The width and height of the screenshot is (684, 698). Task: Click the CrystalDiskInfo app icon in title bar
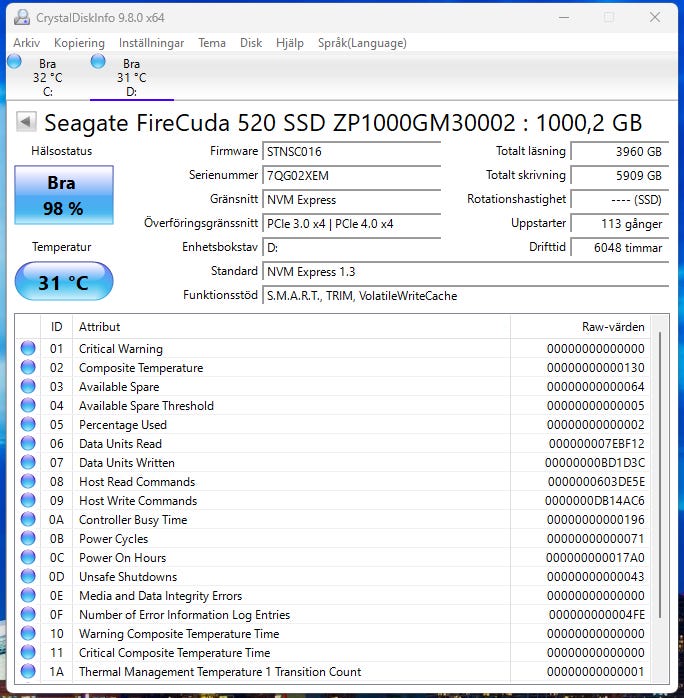[21, 17]
